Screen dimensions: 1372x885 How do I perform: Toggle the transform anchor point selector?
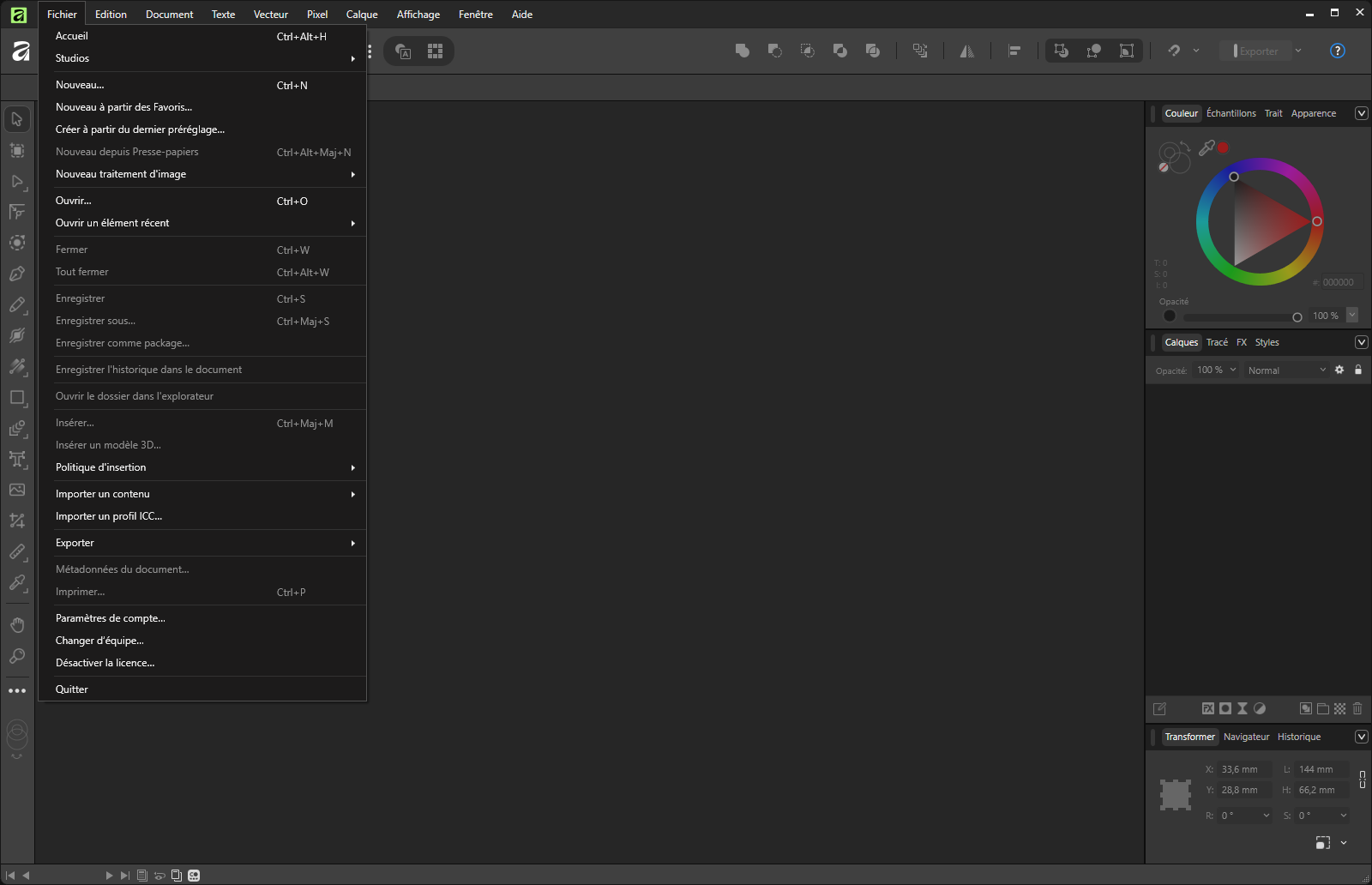[x=1176, y=794]
